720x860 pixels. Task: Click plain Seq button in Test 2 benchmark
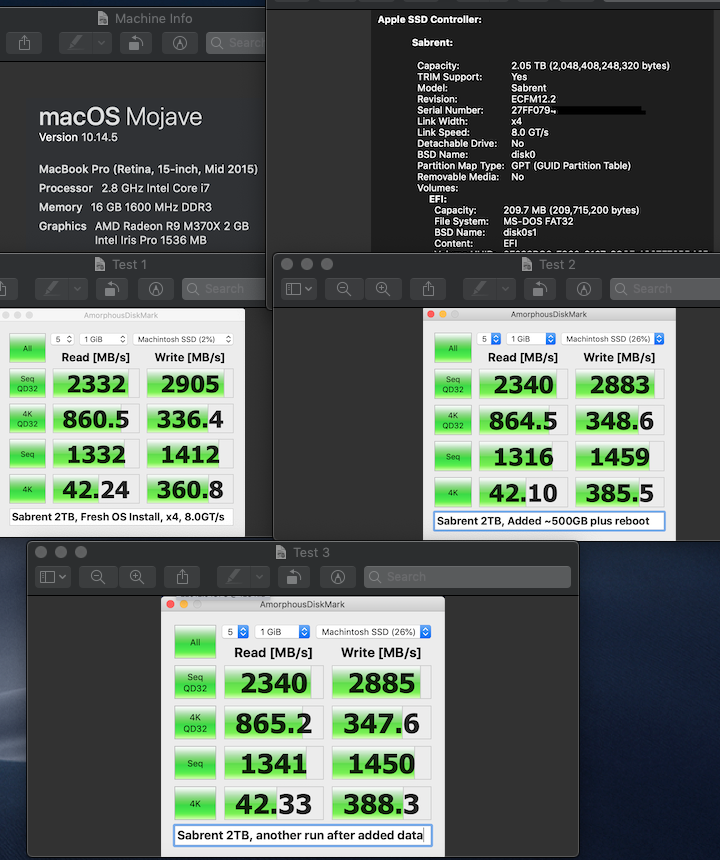click(453, 456)
